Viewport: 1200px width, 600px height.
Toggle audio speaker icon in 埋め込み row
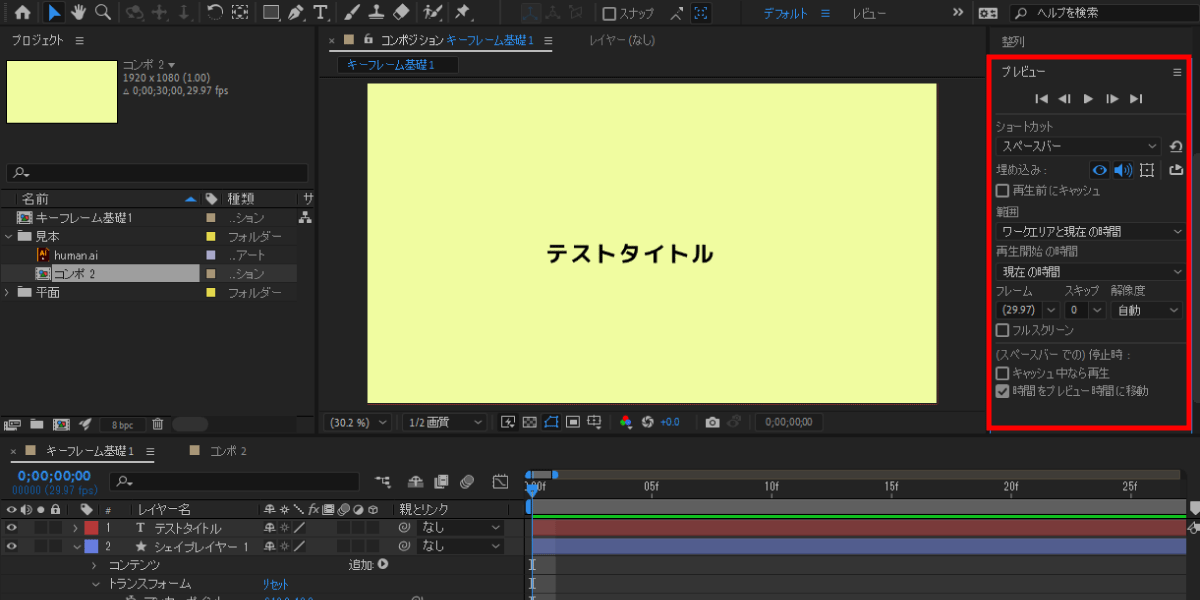[x=1123, y=170]
